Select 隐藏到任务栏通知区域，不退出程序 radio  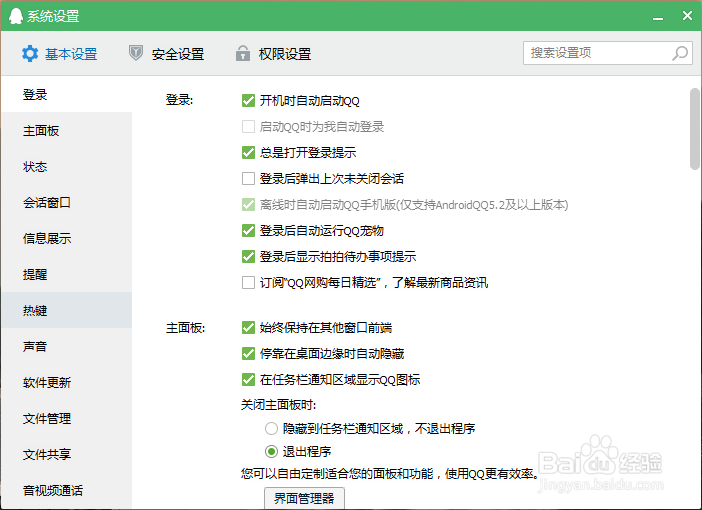(x=271, y=429)
